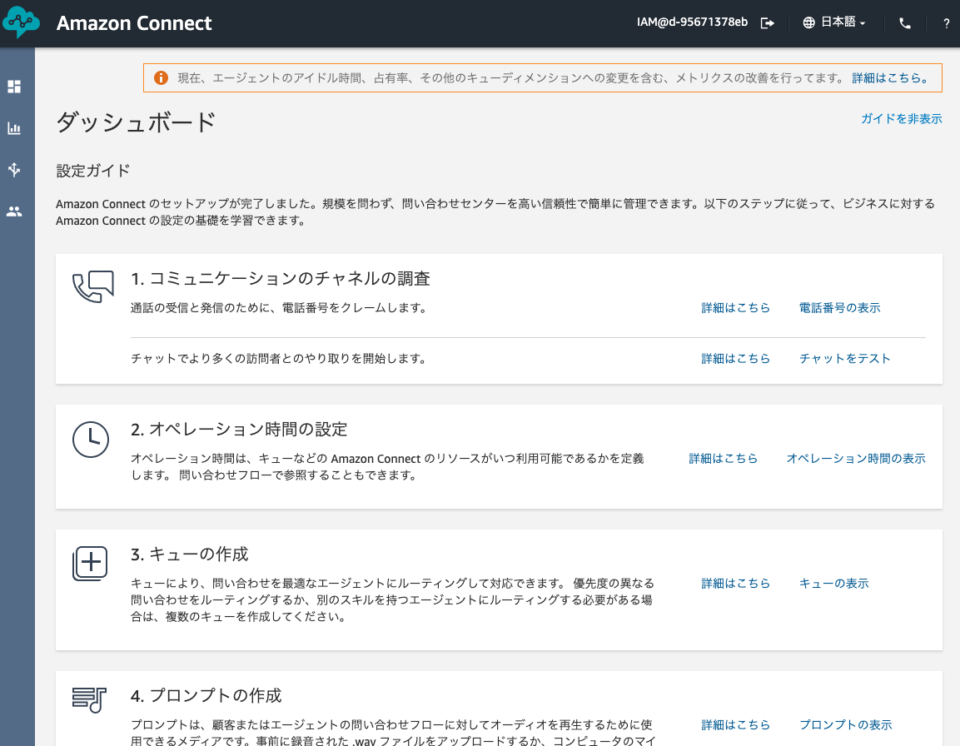
Task: Click the Amazon Connect cloud logo
Action: (x=21, y=23)
